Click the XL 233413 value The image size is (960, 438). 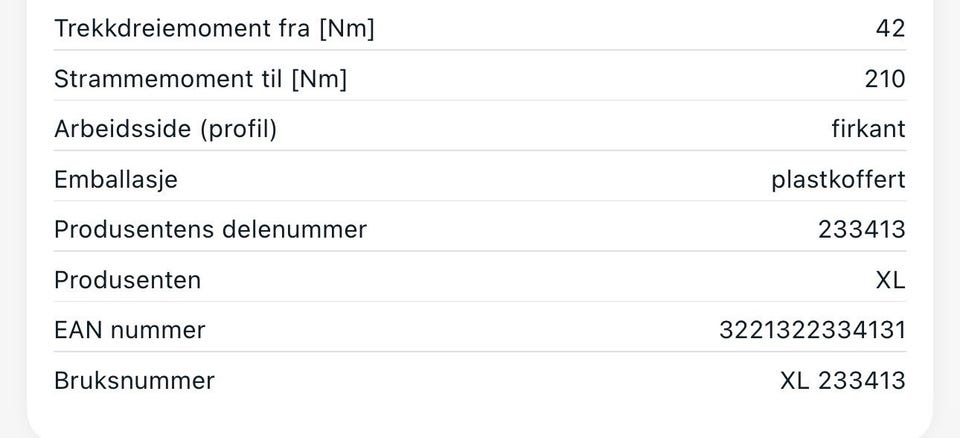coord(842,380)
